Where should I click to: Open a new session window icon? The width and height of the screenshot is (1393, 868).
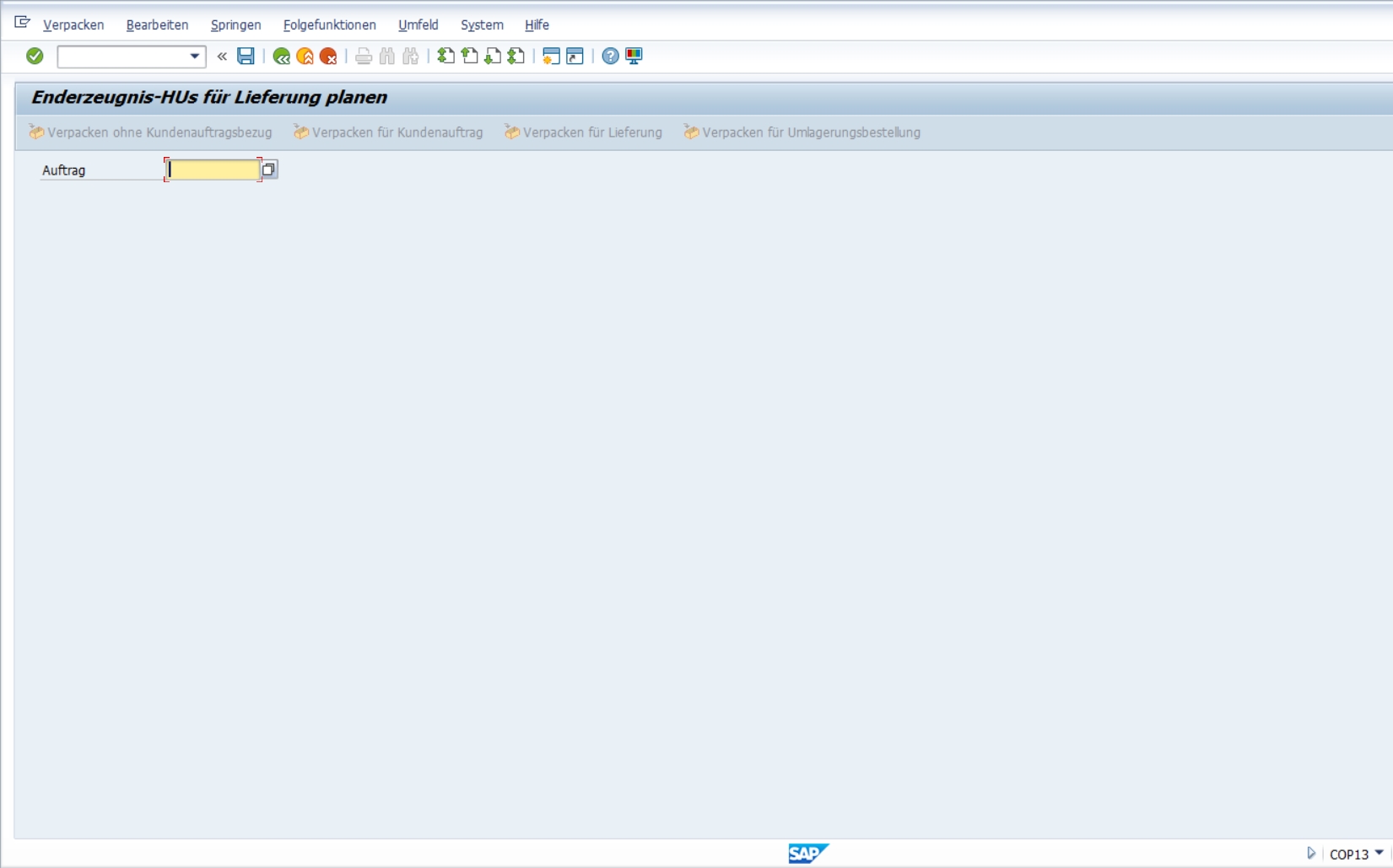click(551, 57)
